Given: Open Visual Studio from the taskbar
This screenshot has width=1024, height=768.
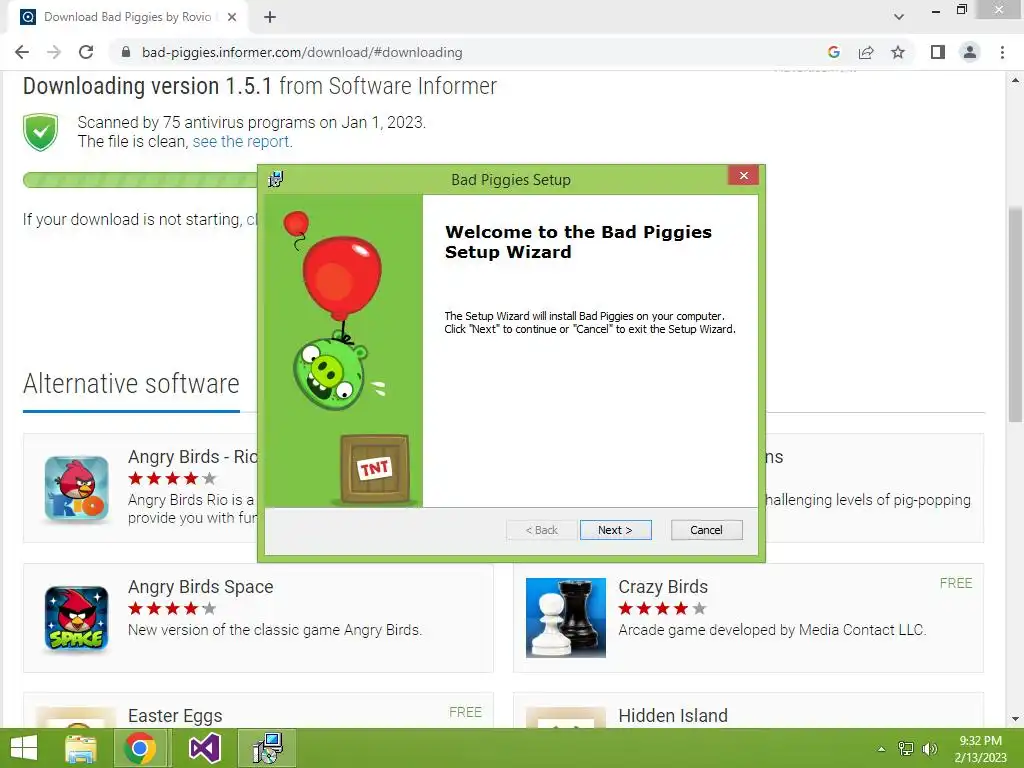Looking at the screenshot, I should point(204,748).
